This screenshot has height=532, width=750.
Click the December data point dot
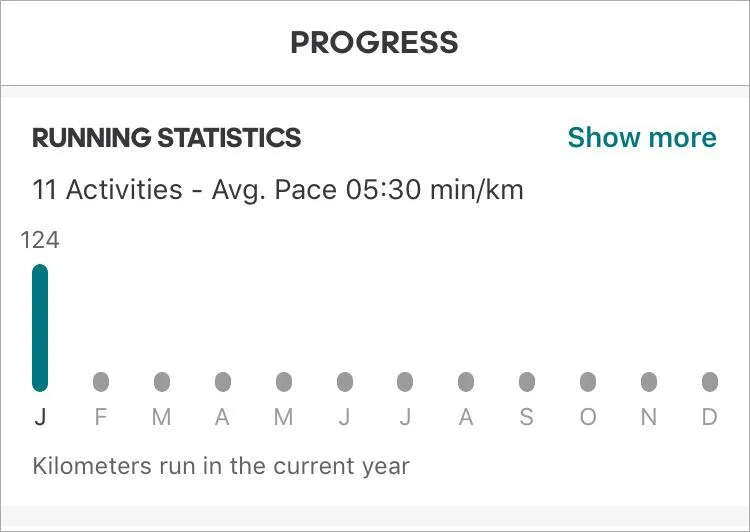pos(710,382)
